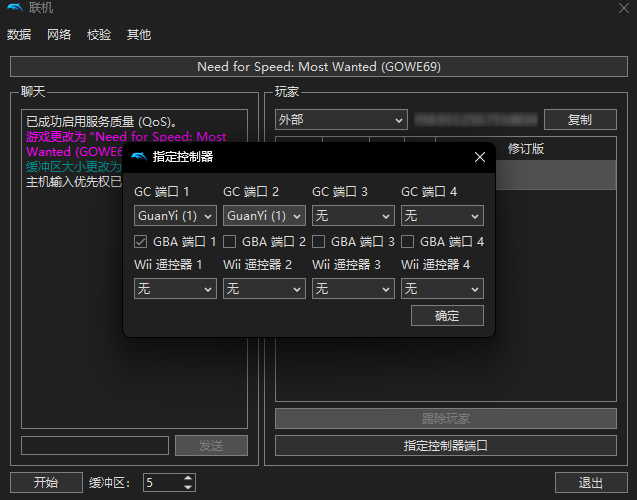637x500 pixels.
Task: Close the 指定控制器 dialog
Action: pyautogui.click(x=480, y=157)
